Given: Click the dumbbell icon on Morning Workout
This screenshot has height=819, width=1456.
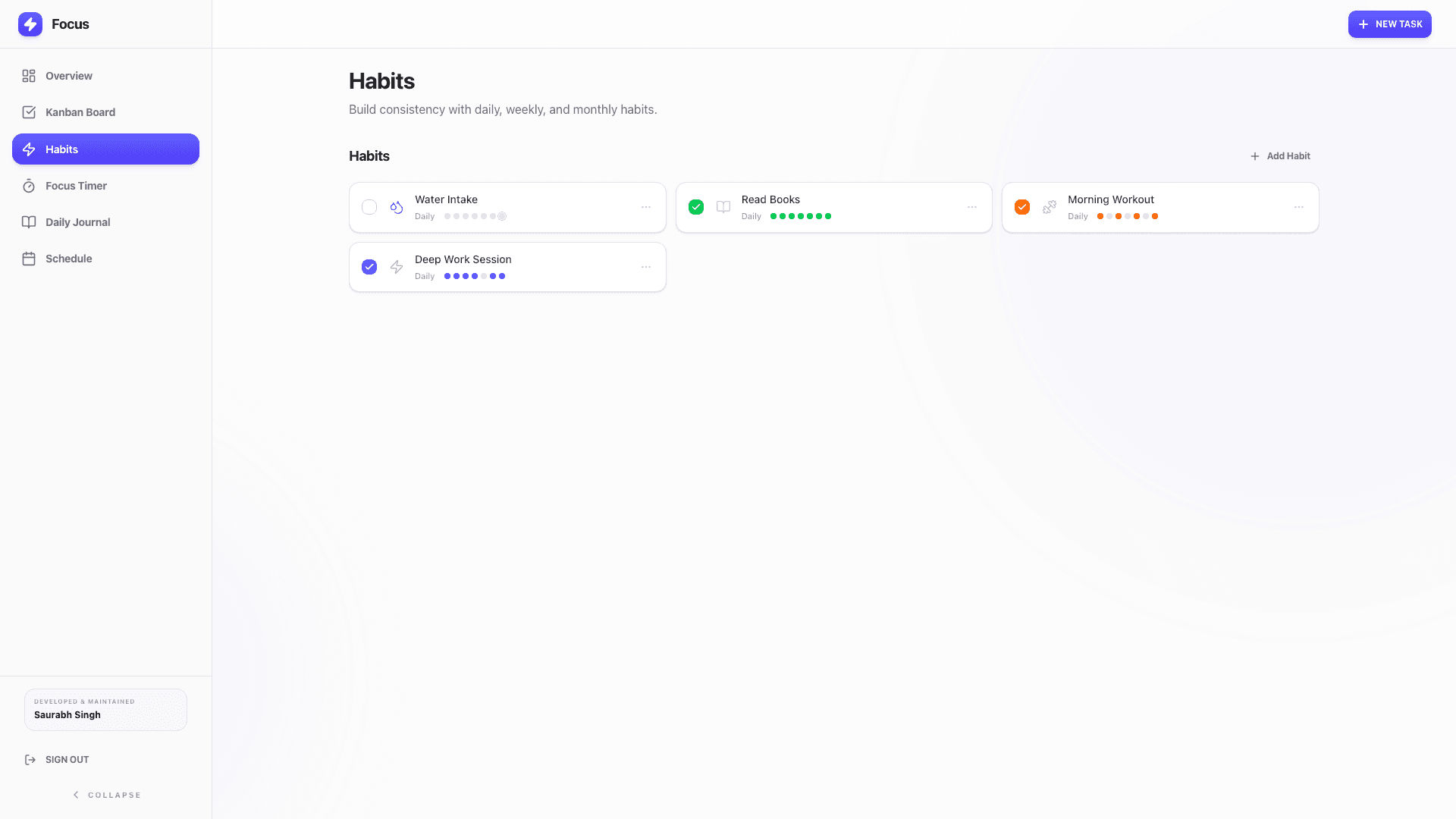Looking at the screenshot, I should point(1050,207).
